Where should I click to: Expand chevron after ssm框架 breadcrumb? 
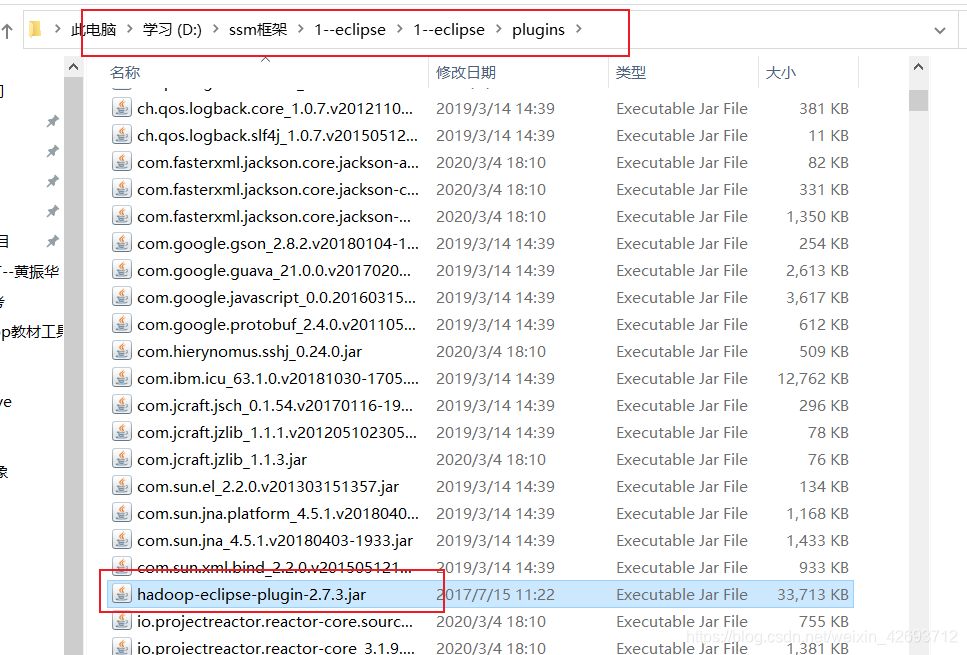300,29
